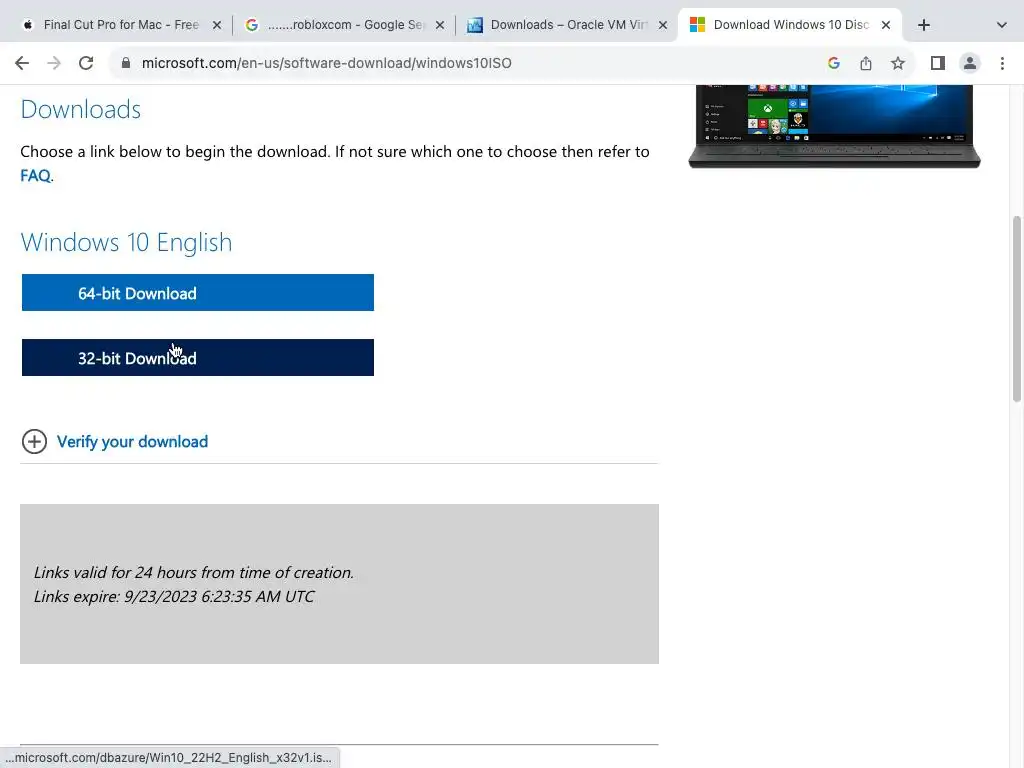This screenshot has width=1024, height=768.
Task: Click the Windows 10 English heading
Action: 126,242
